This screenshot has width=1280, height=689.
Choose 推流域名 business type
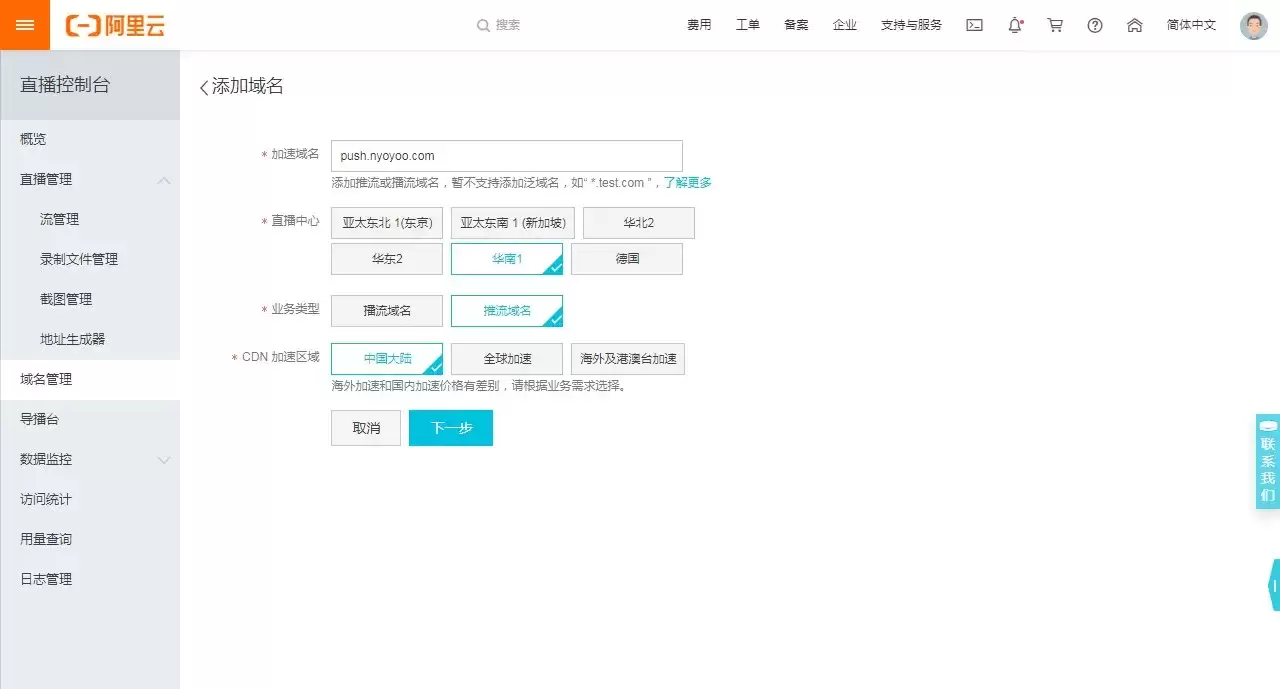pyautogui.click(x=507, y=311)
